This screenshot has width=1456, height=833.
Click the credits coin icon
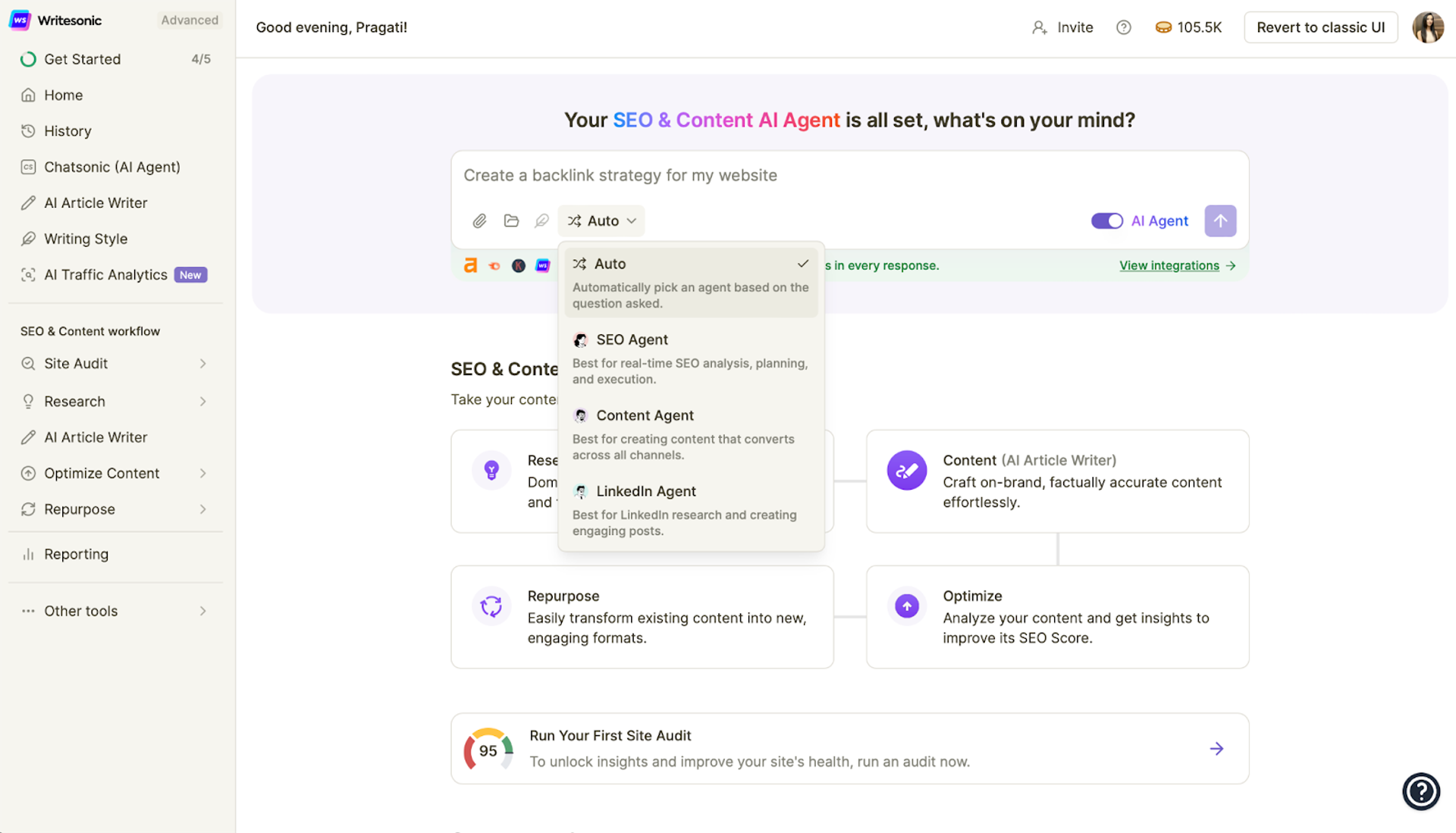coord(1163,27)
